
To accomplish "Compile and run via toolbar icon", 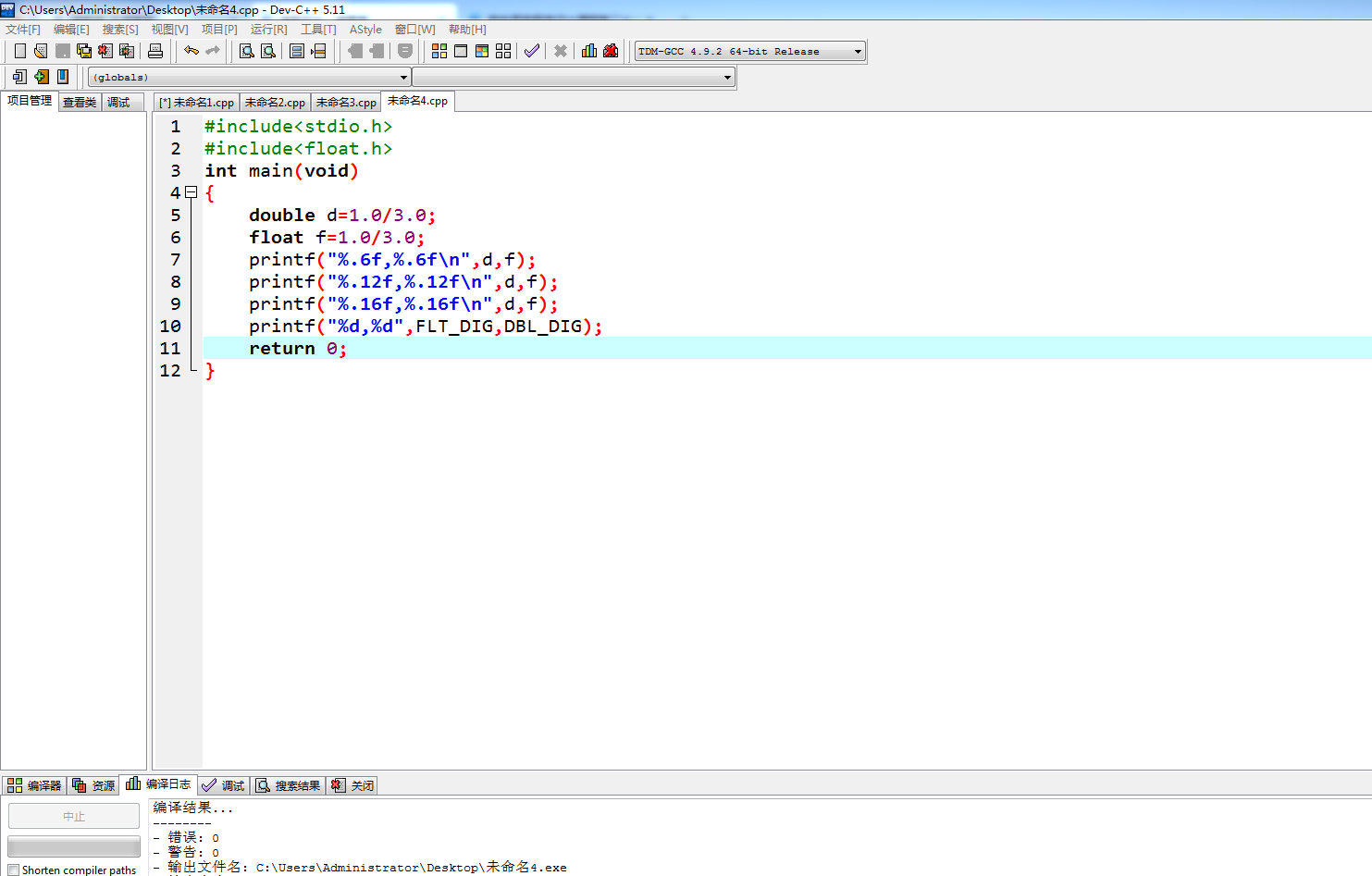I will click(x=482, y=51).
